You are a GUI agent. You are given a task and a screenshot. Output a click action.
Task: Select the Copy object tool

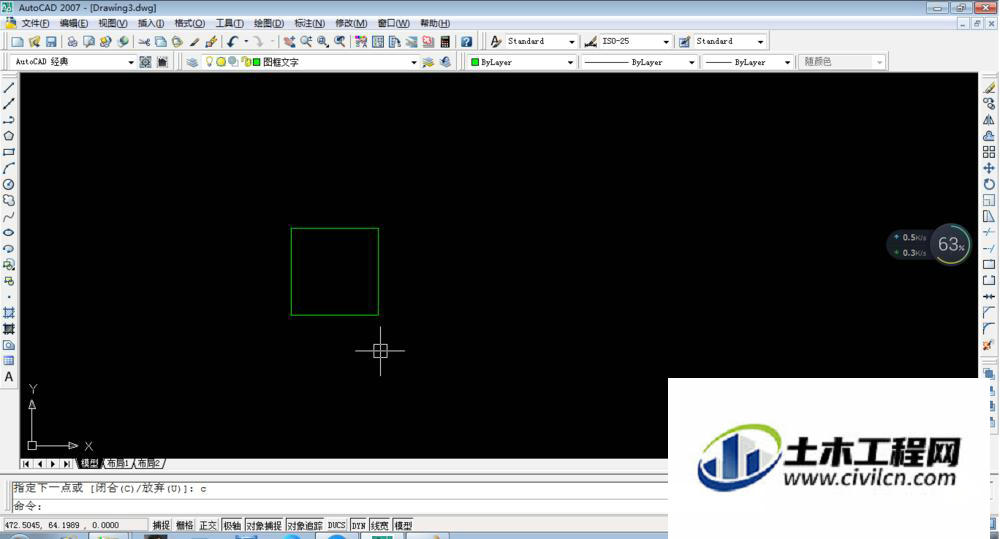tap(989, 103)
